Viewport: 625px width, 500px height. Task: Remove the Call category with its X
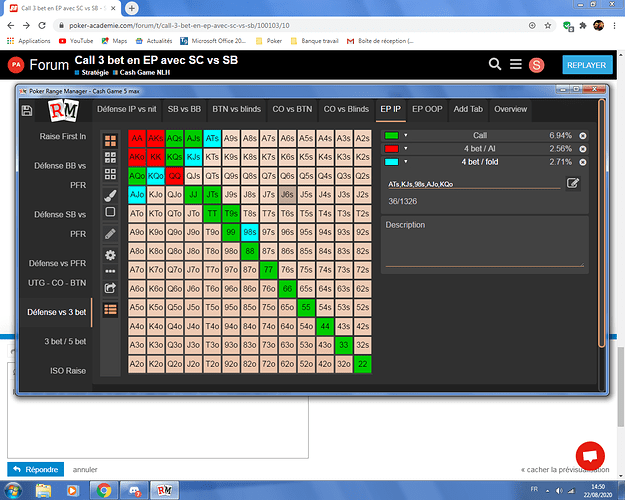click(583, 135)
